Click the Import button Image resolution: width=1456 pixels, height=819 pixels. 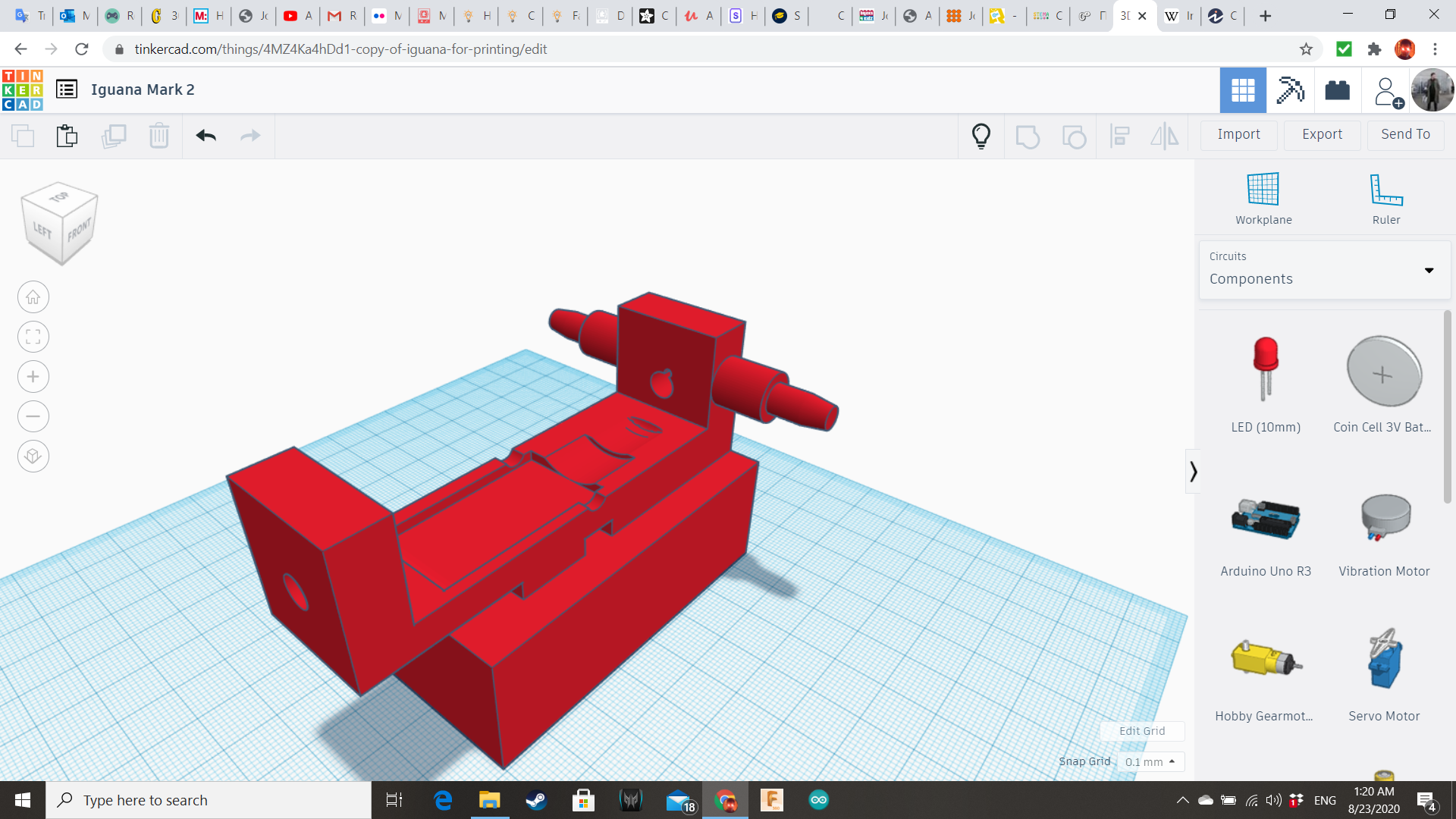1238,134
